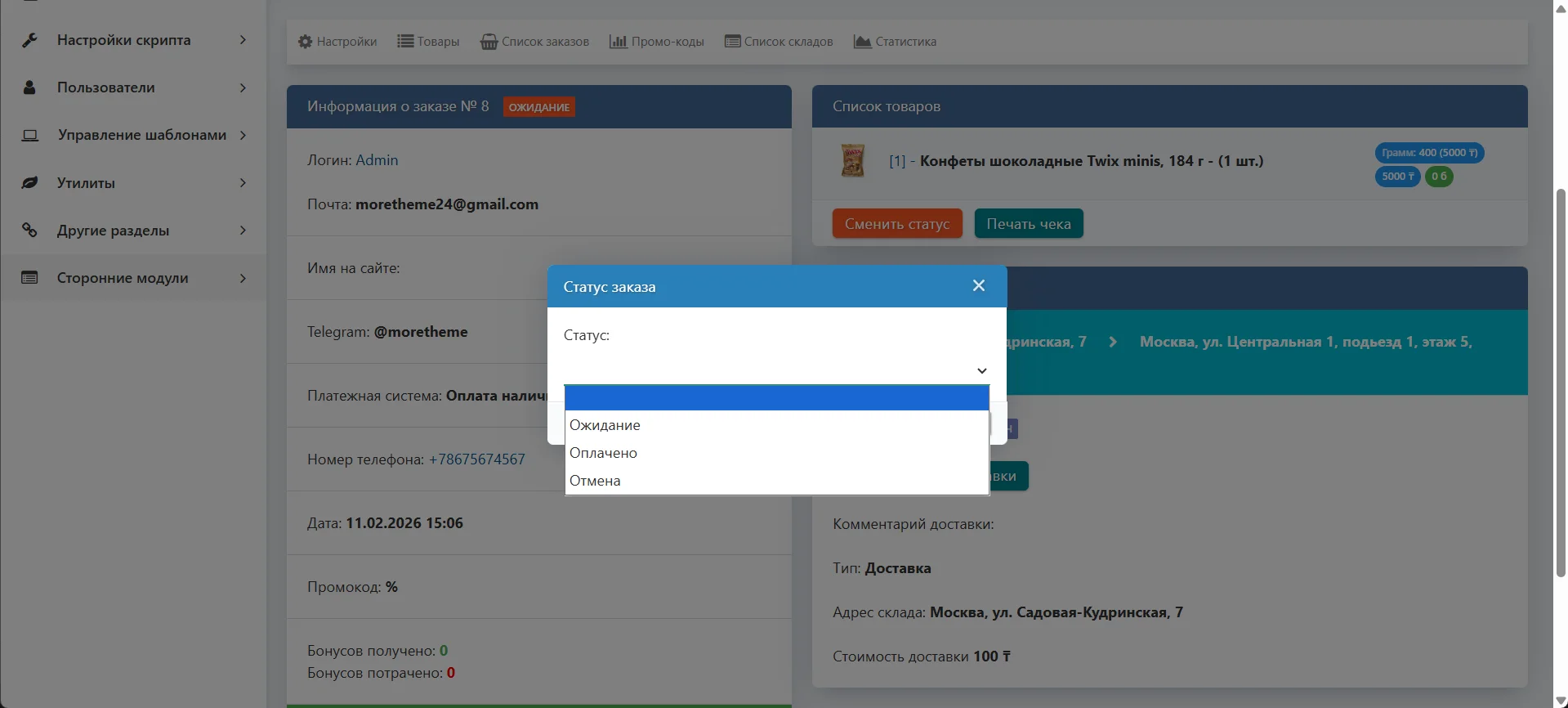Click the Twix minis product thumbnail
Image resolution: width=1568 pixels, height=708 pixels.
(x=852, y=161)
